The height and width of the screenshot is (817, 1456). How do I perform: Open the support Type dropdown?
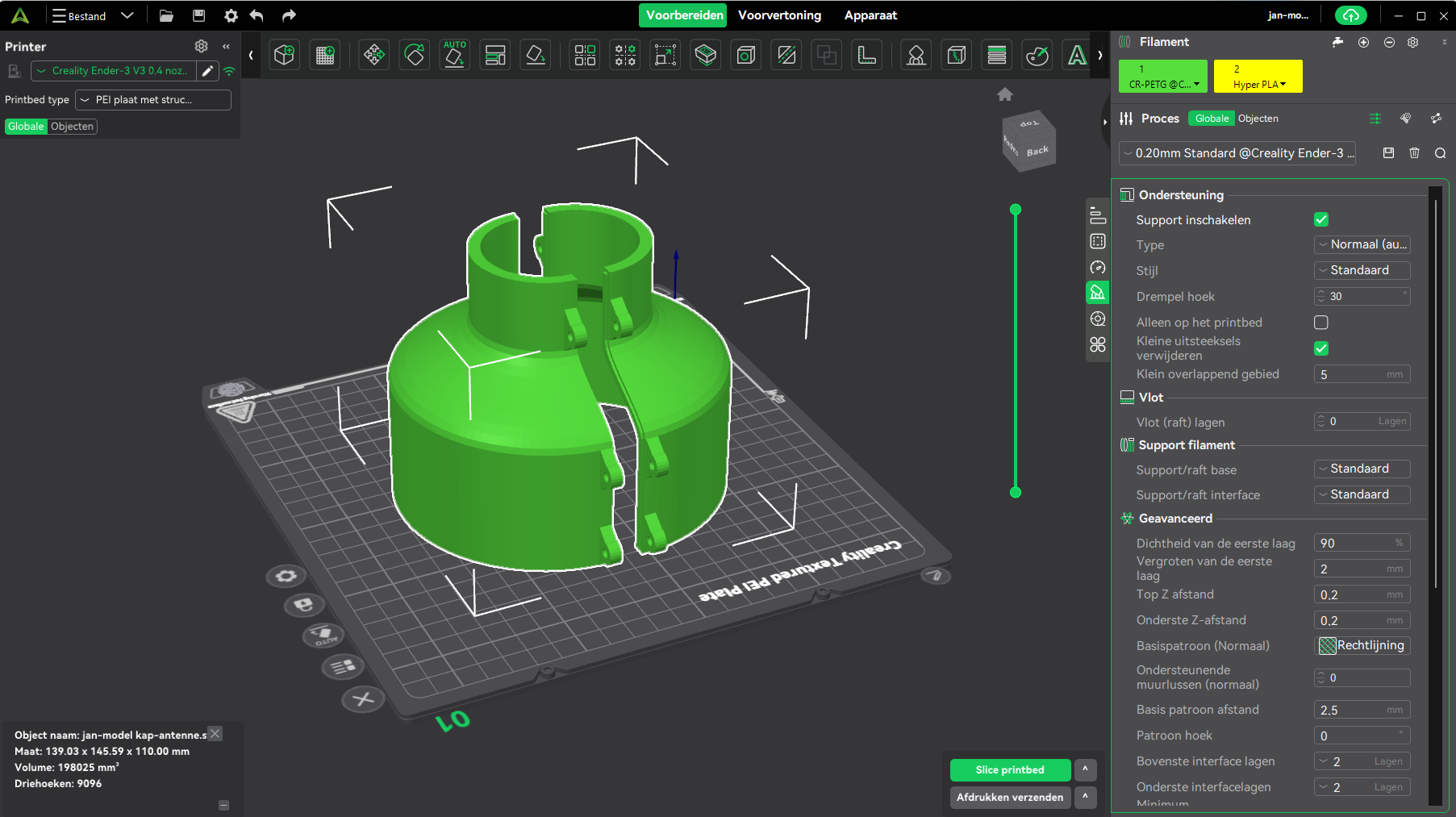(x=1362, y=244)
